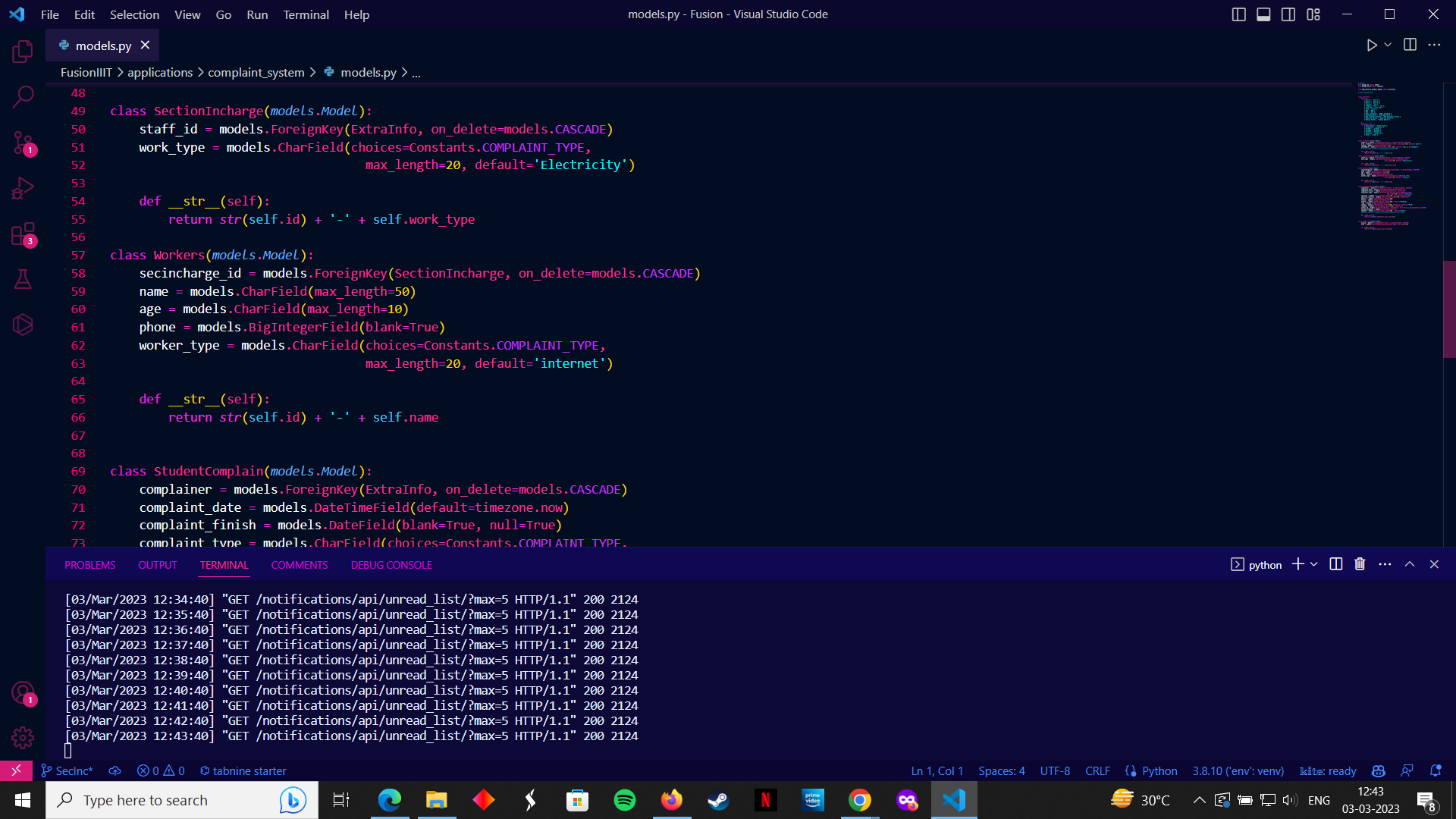Maximize terminal panel with chevron toggle
This screenshot has height=819, width=1456.
tap(1410, 563)
